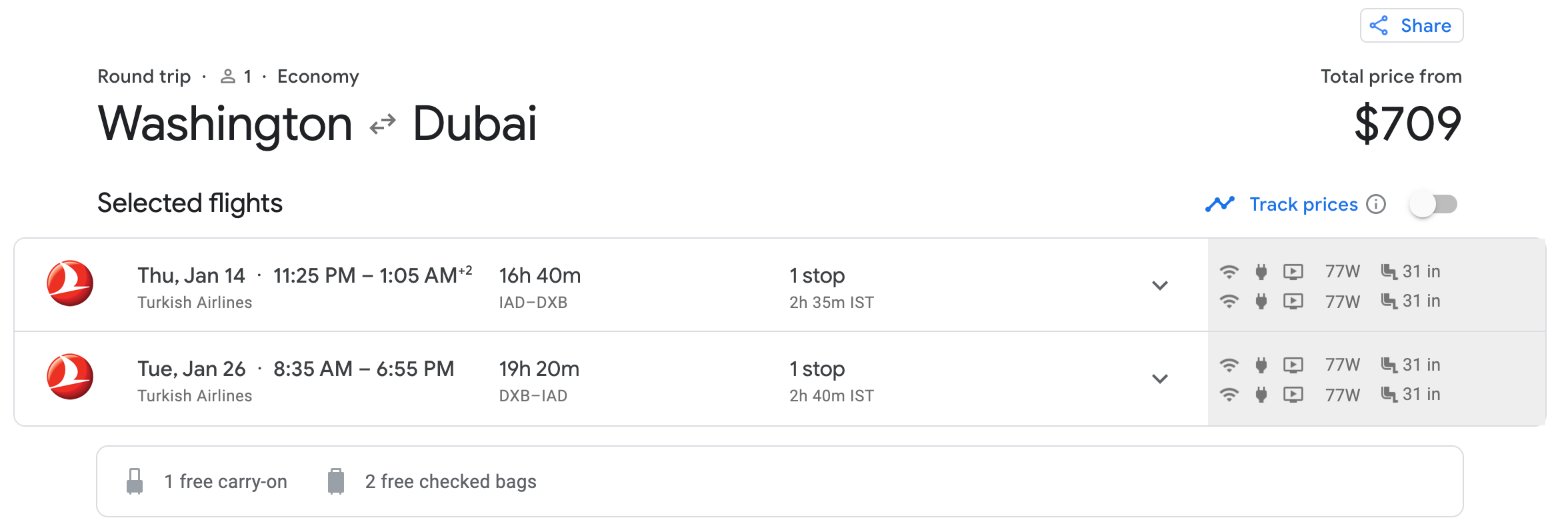This screenshot has height=532, width=1568.
Task: Expand the Thu, Jan 14 flight details
Action: pyautogui.click(x=1160, y=285)
